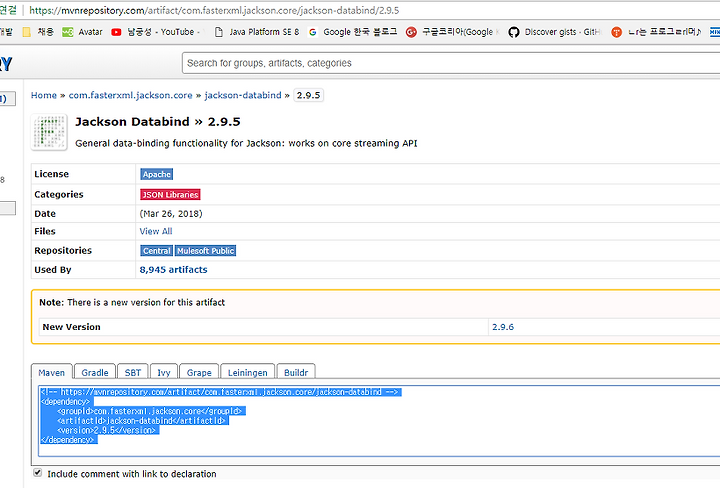
Task: Click the Mulesoft Public repository tag
Action: click(205, 251)
